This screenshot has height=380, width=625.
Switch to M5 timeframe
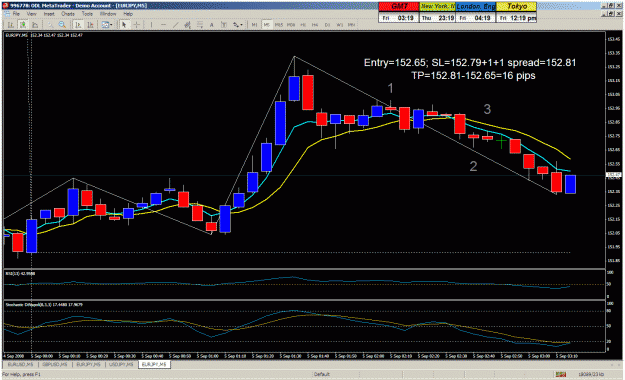click(267, 25)
